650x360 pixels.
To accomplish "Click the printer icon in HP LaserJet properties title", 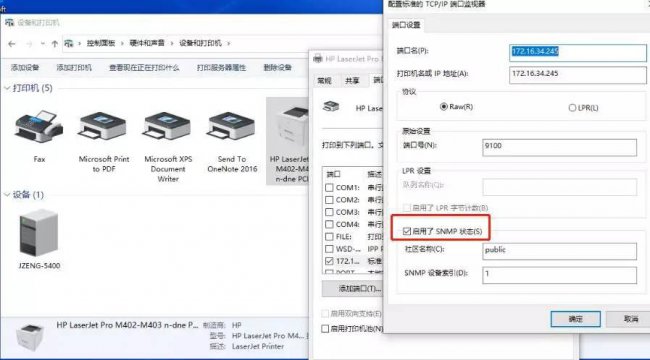I will 318,58.
